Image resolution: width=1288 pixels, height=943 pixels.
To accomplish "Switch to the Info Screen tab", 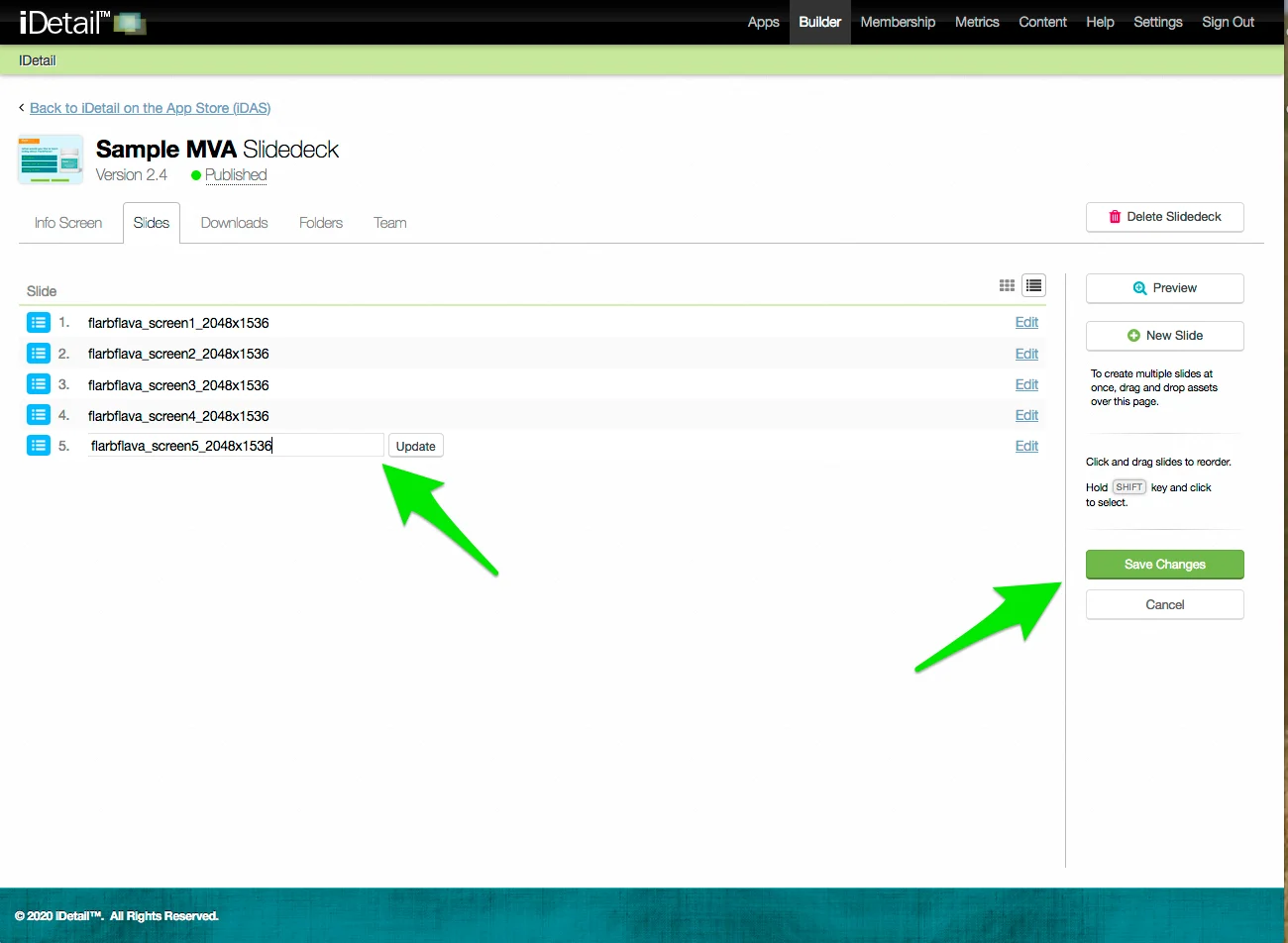I will point(68,223).
